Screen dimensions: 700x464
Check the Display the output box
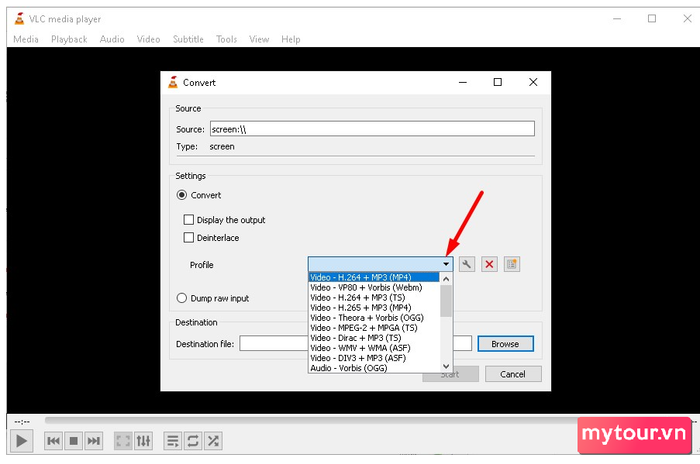tap(188, 220)
